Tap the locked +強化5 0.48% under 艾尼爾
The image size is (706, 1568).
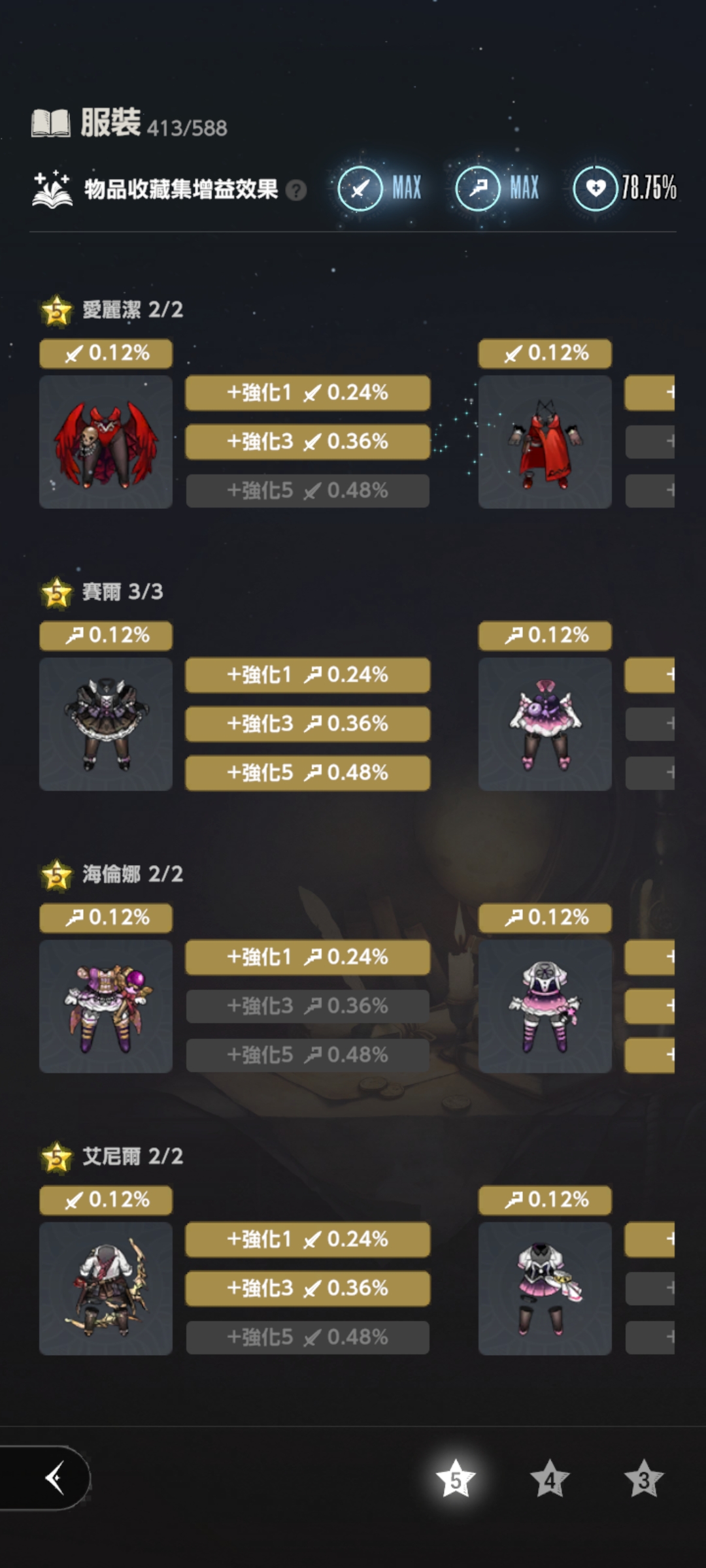click(x=308, y=1337)
